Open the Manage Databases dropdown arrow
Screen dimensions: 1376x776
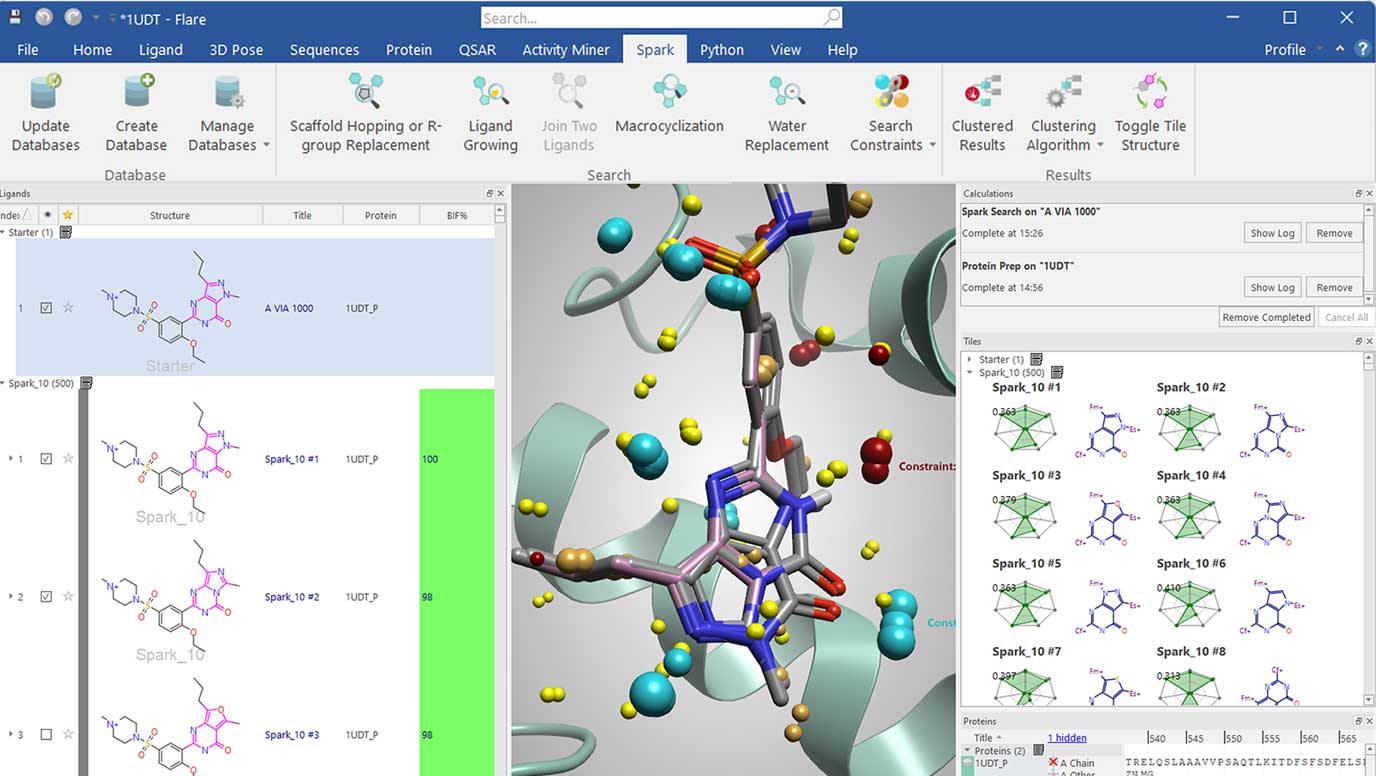click(x=266, y=146)
